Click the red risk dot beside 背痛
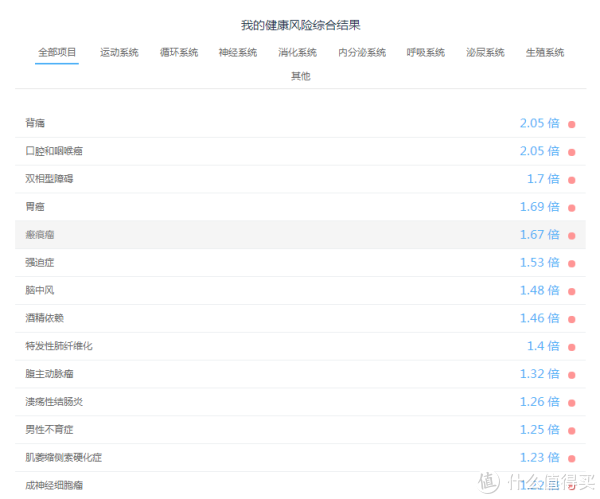 click(x=571, y=124)
